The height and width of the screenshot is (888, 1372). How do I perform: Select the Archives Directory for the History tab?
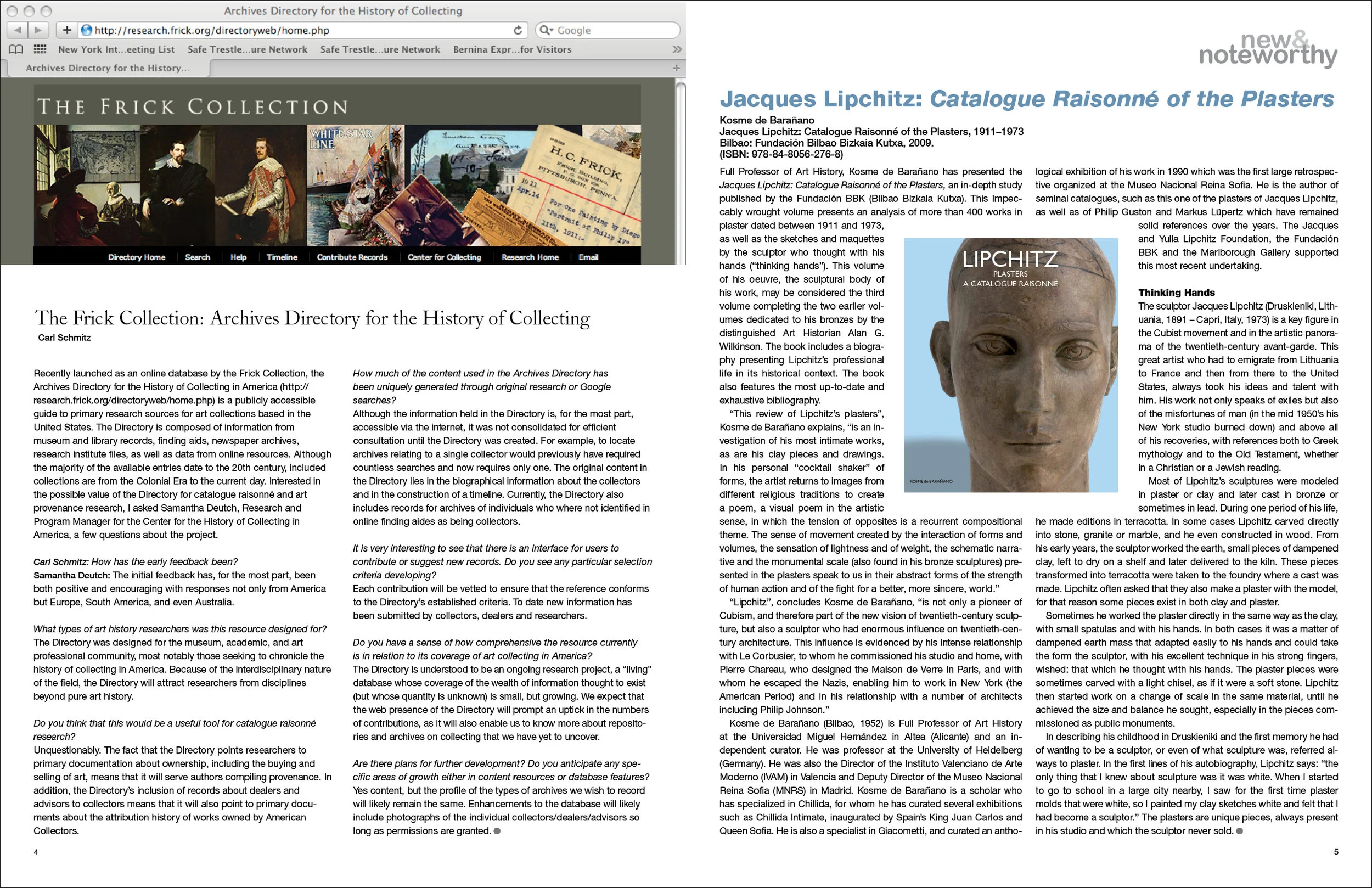click(108, 68)
